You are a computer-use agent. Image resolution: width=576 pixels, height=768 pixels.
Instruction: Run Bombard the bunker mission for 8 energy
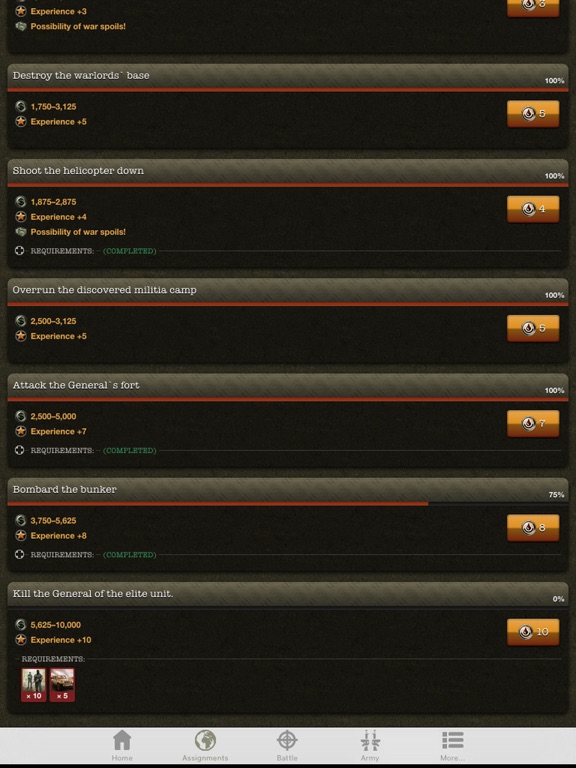pos(533,528)
